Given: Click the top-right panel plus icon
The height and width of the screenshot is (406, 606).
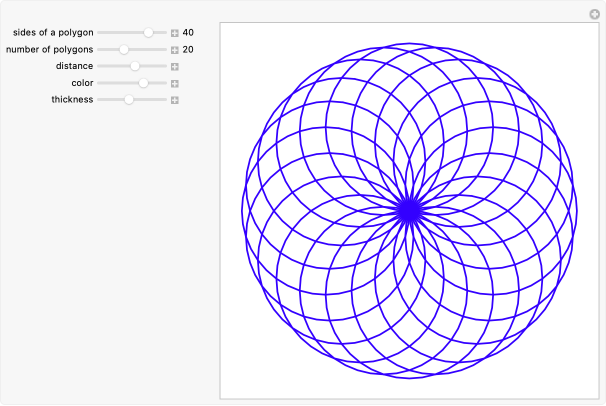Looking at the screenshot, I should point(595,14).
